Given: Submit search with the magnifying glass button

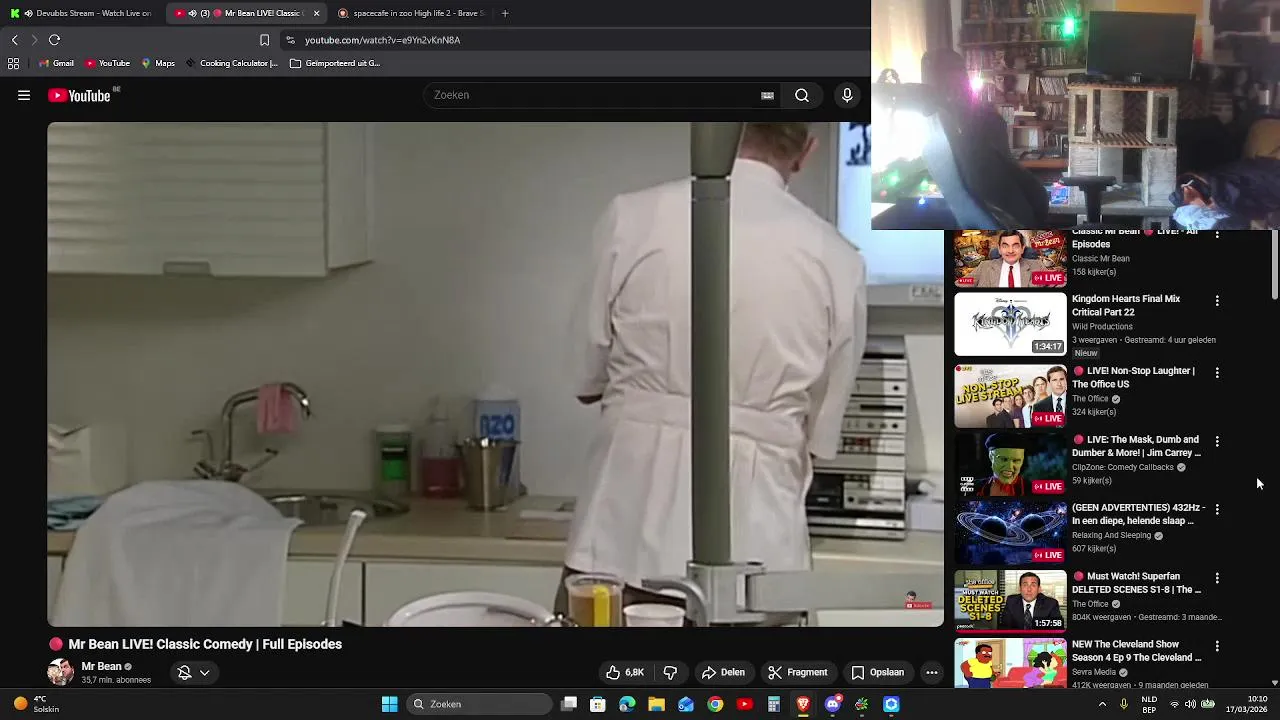Looking at the screenshot, I should click(x=802, y=95).
